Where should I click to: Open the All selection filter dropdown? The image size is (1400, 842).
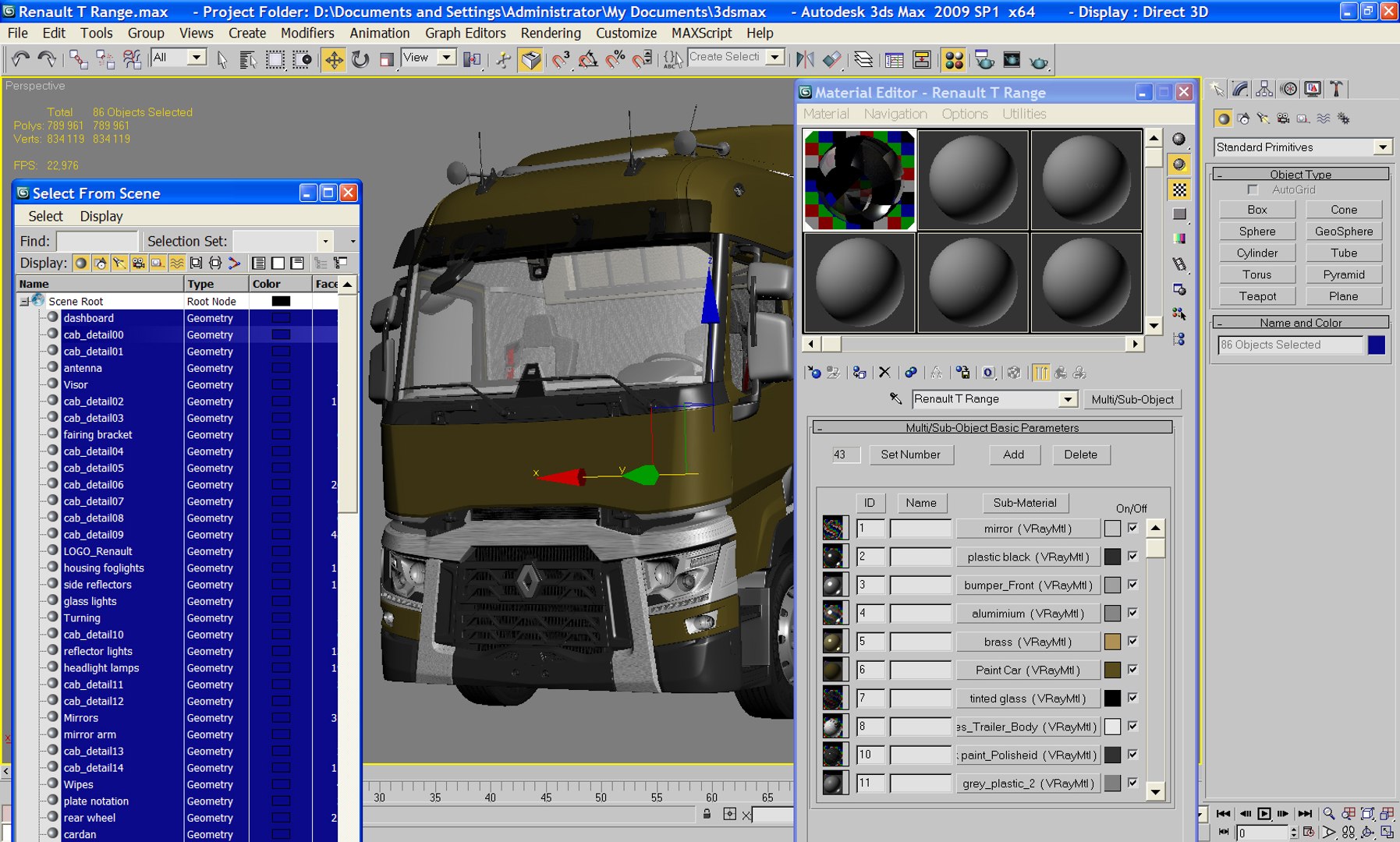point(197,57)
